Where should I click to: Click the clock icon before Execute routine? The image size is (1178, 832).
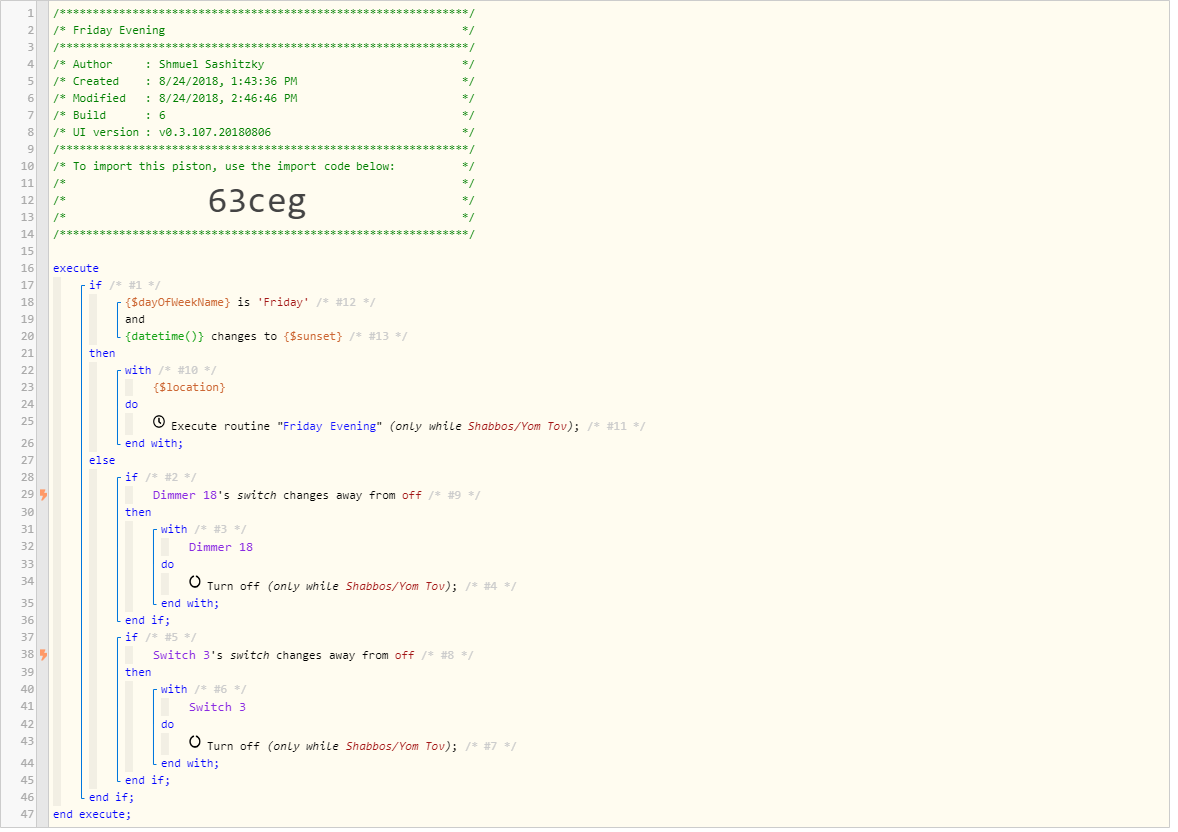(x=159, y=422)
